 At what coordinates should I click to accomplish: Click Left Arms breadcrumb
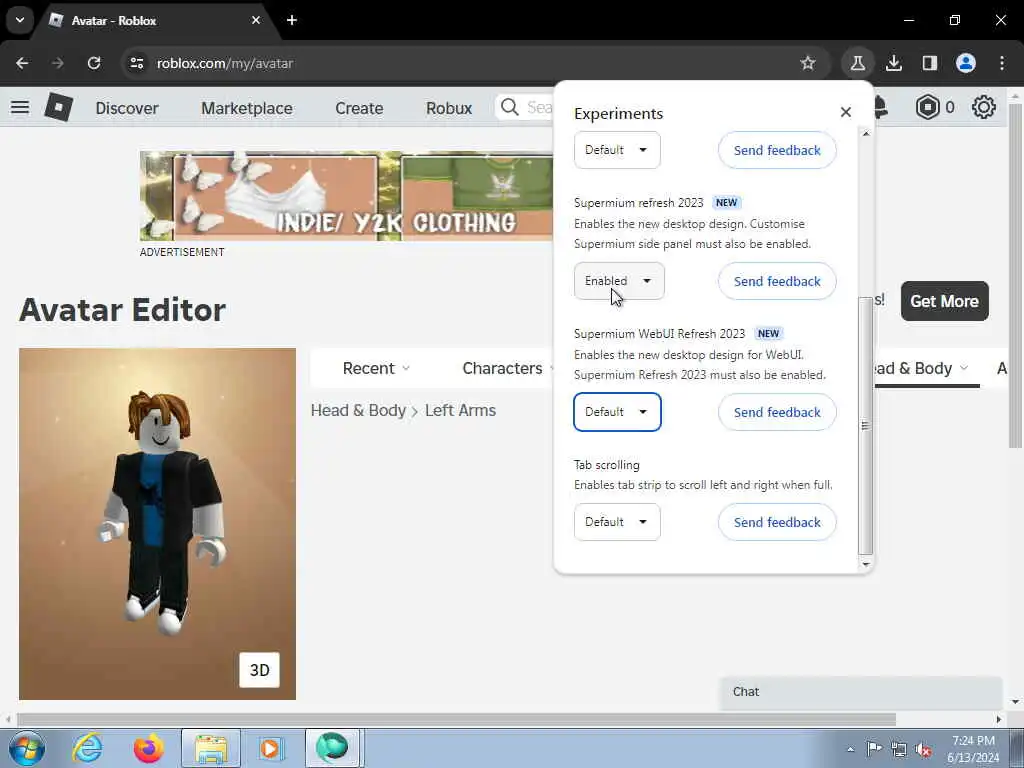[460, 411]
